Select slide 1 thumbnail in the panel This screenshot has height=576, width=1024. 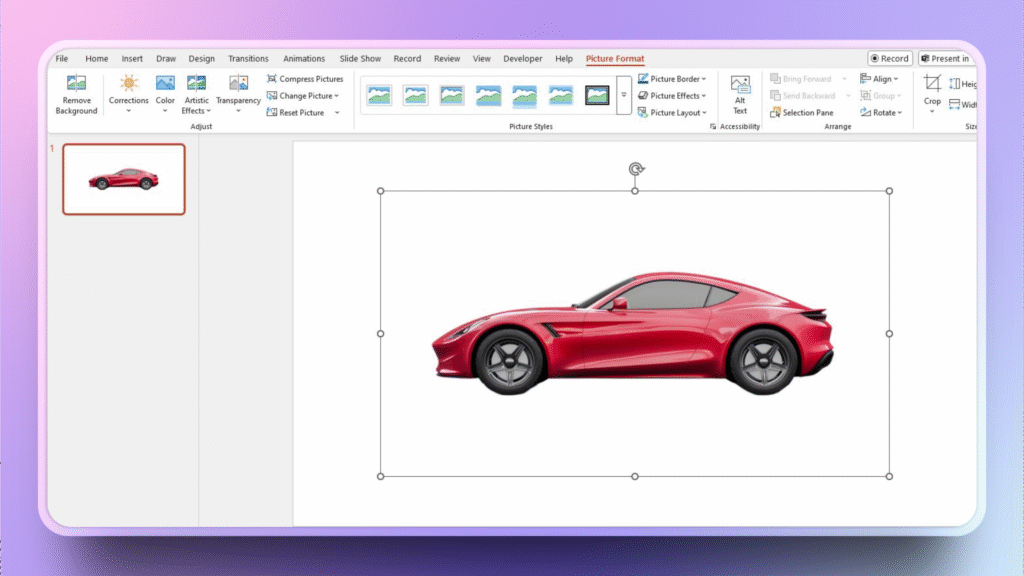[124, 179]
